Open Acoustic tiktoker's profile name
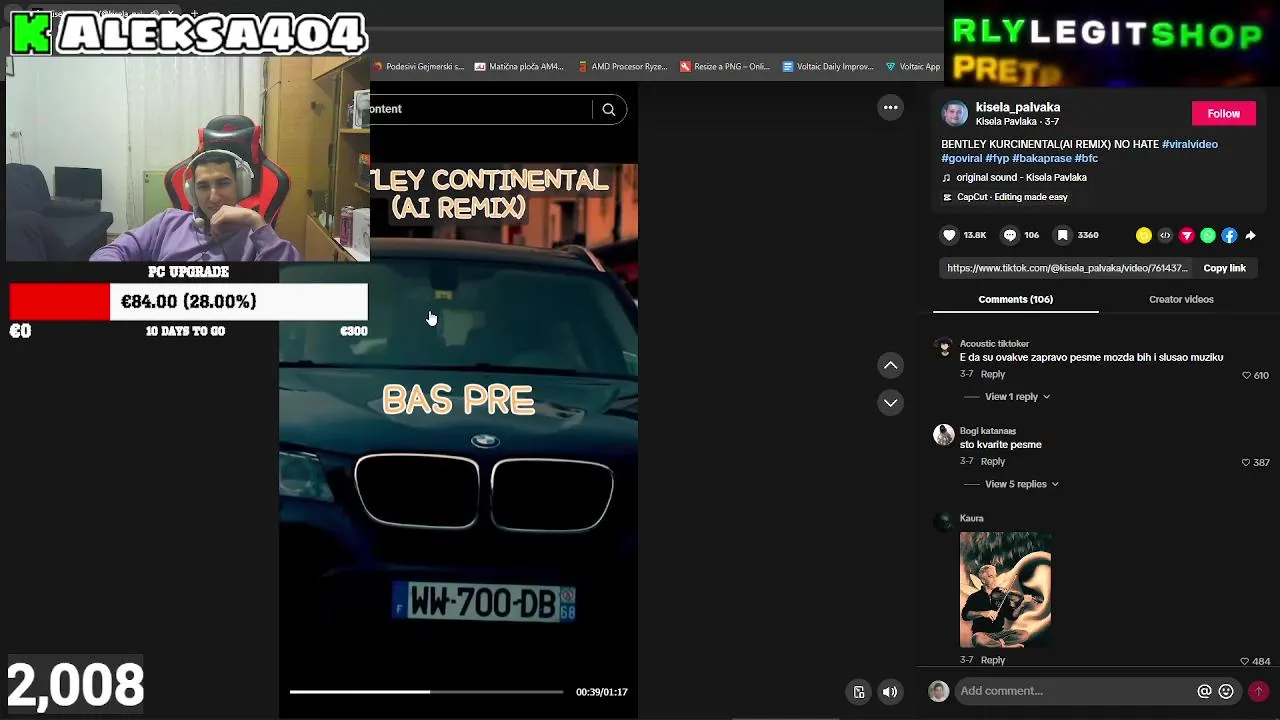 tap(994, 344)
